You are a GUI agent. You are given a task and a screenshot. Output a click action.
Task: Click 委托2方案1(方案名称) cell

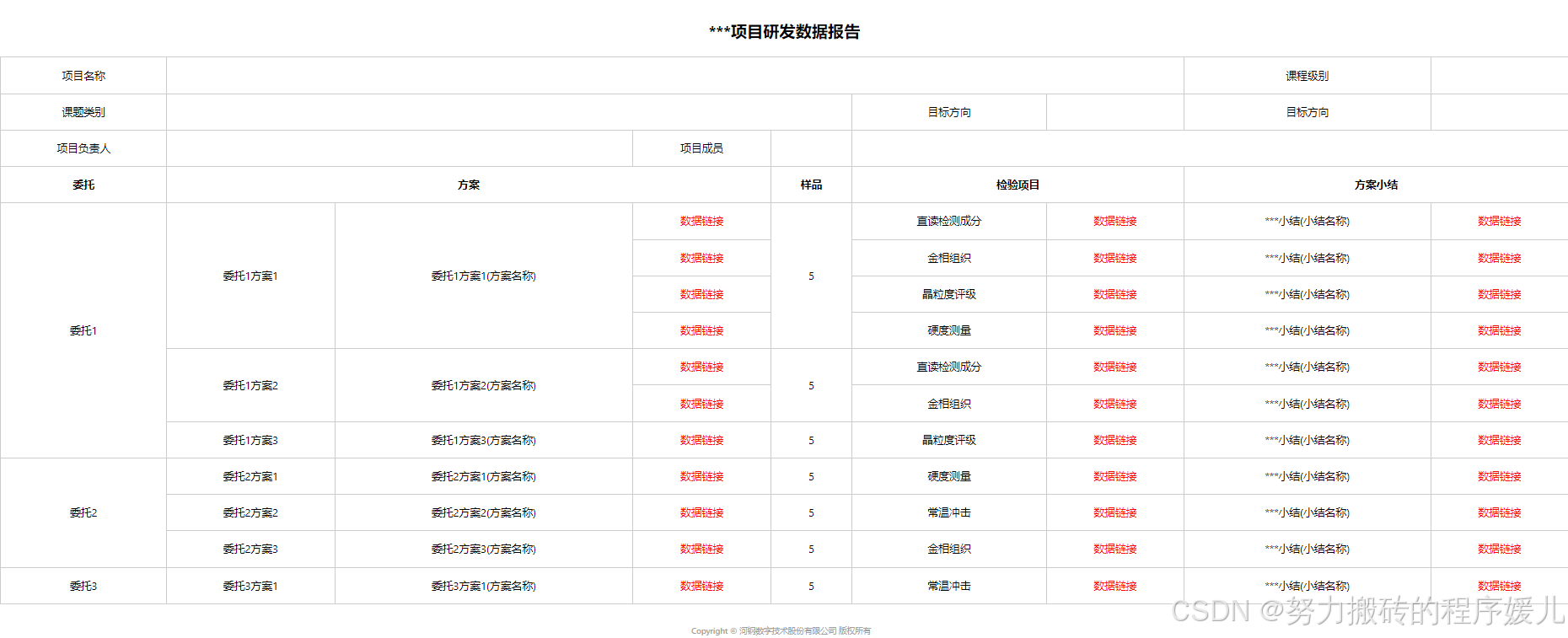click(x=483, y=476)
